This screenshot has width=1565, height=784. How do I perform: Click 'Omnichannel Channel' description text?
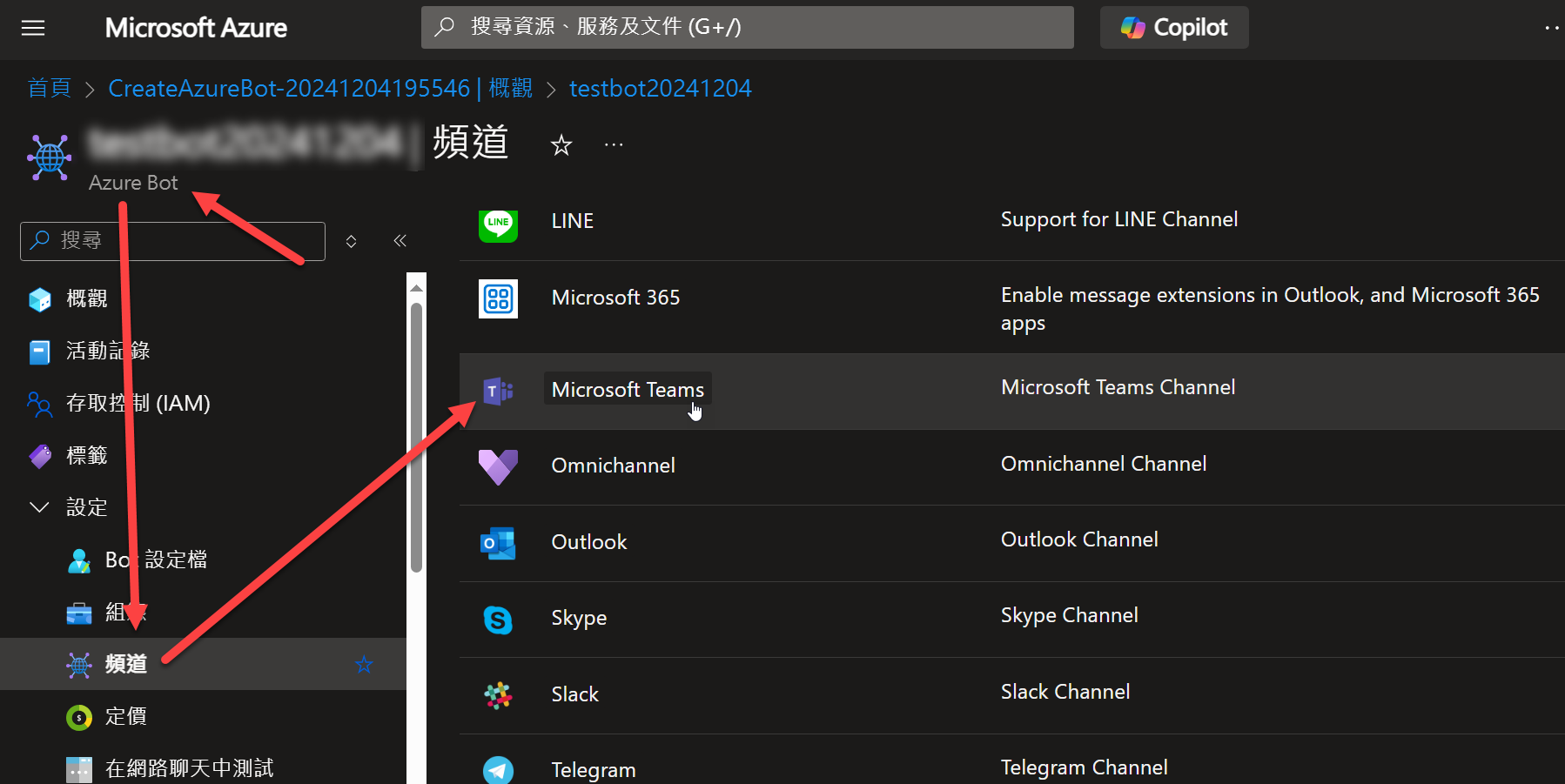pyautogui.click(x=1103, y=464)
